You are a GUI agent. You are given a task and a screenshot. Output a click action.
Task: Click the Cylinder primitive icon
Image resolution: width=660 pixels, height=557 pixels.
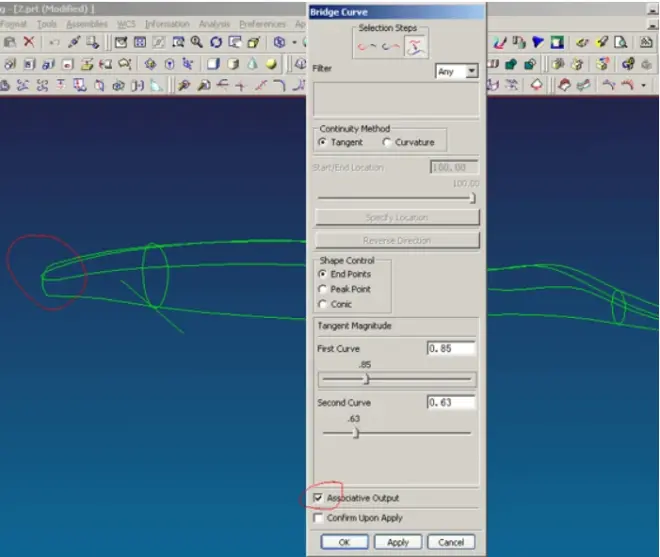coord(232,64)
